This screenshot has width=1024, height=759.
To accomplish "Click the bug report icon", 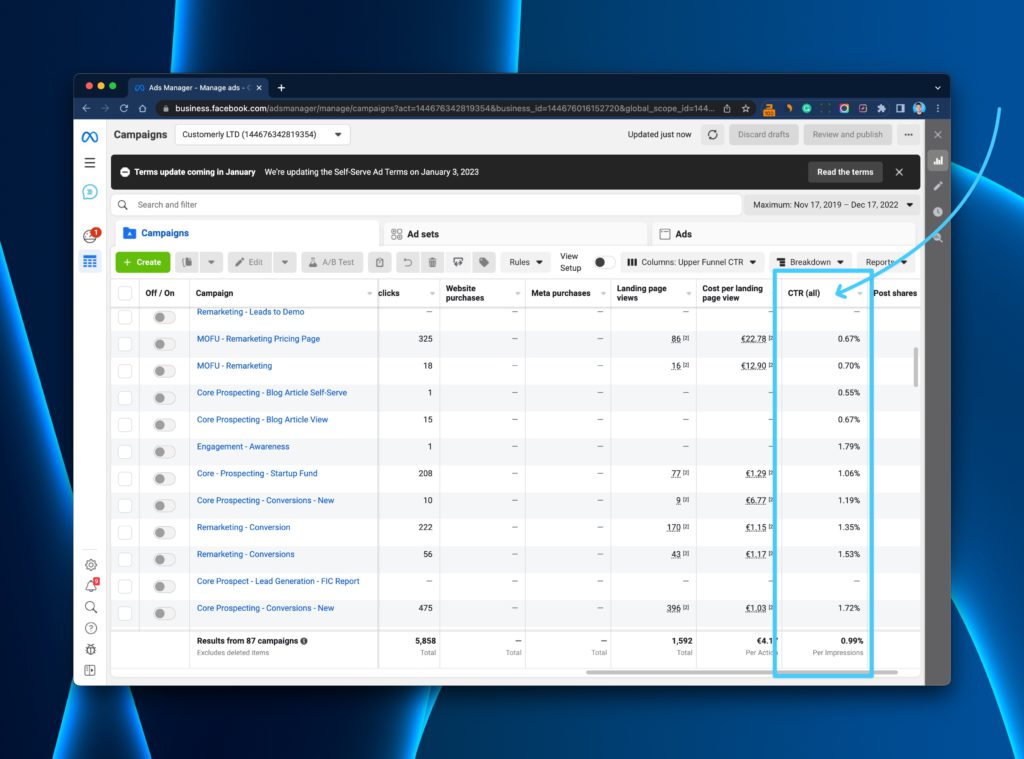I will (x=91, y=649).
